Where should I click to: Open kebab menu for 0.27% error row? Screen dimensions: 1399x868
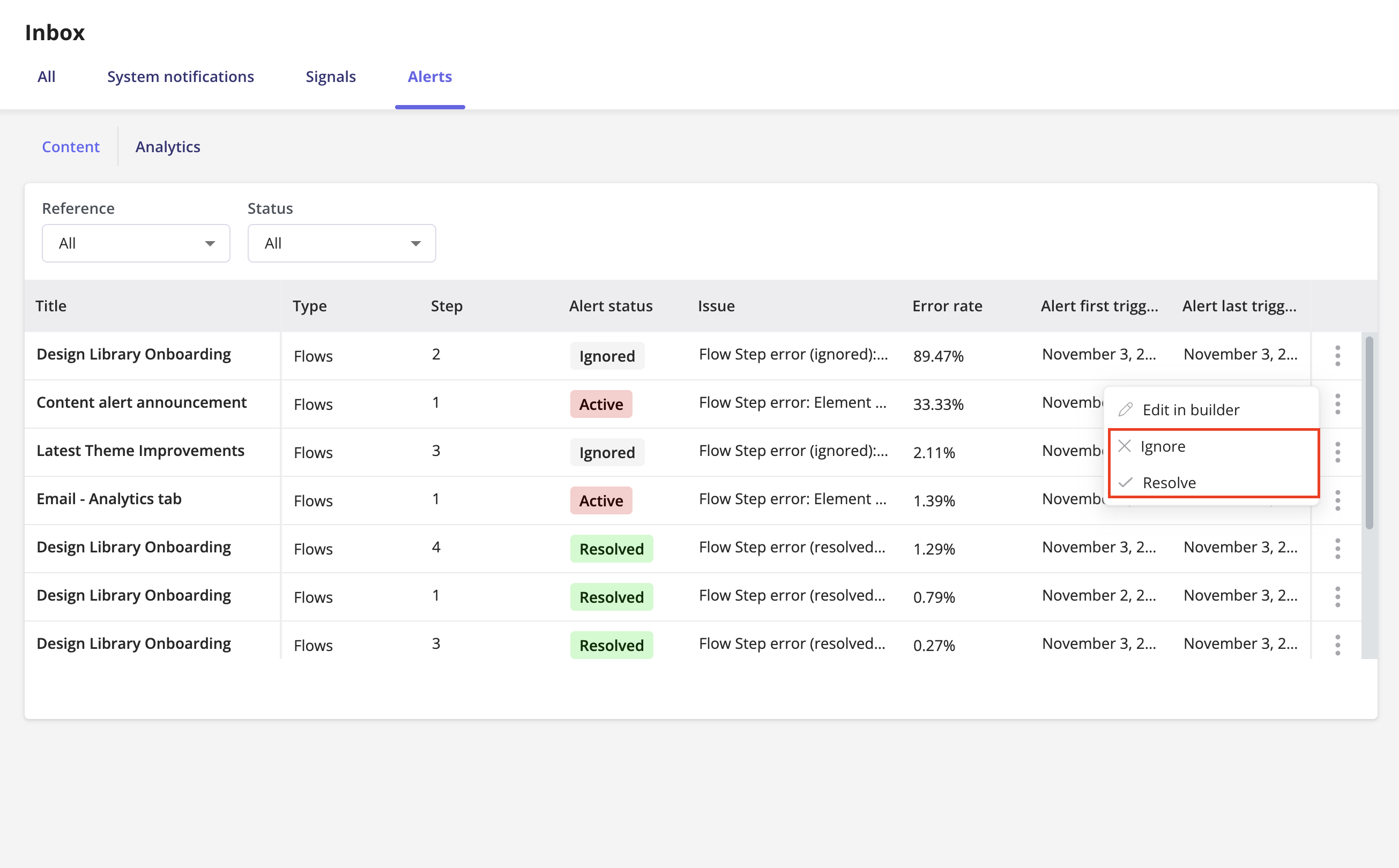[x=1337, y=645]
